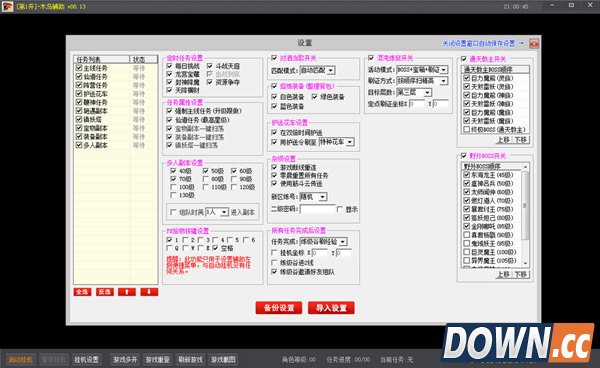Click the 通天教主BOSS顺序 list header
This screenshot has height=368, width=600.
click(x=496, y=70)
